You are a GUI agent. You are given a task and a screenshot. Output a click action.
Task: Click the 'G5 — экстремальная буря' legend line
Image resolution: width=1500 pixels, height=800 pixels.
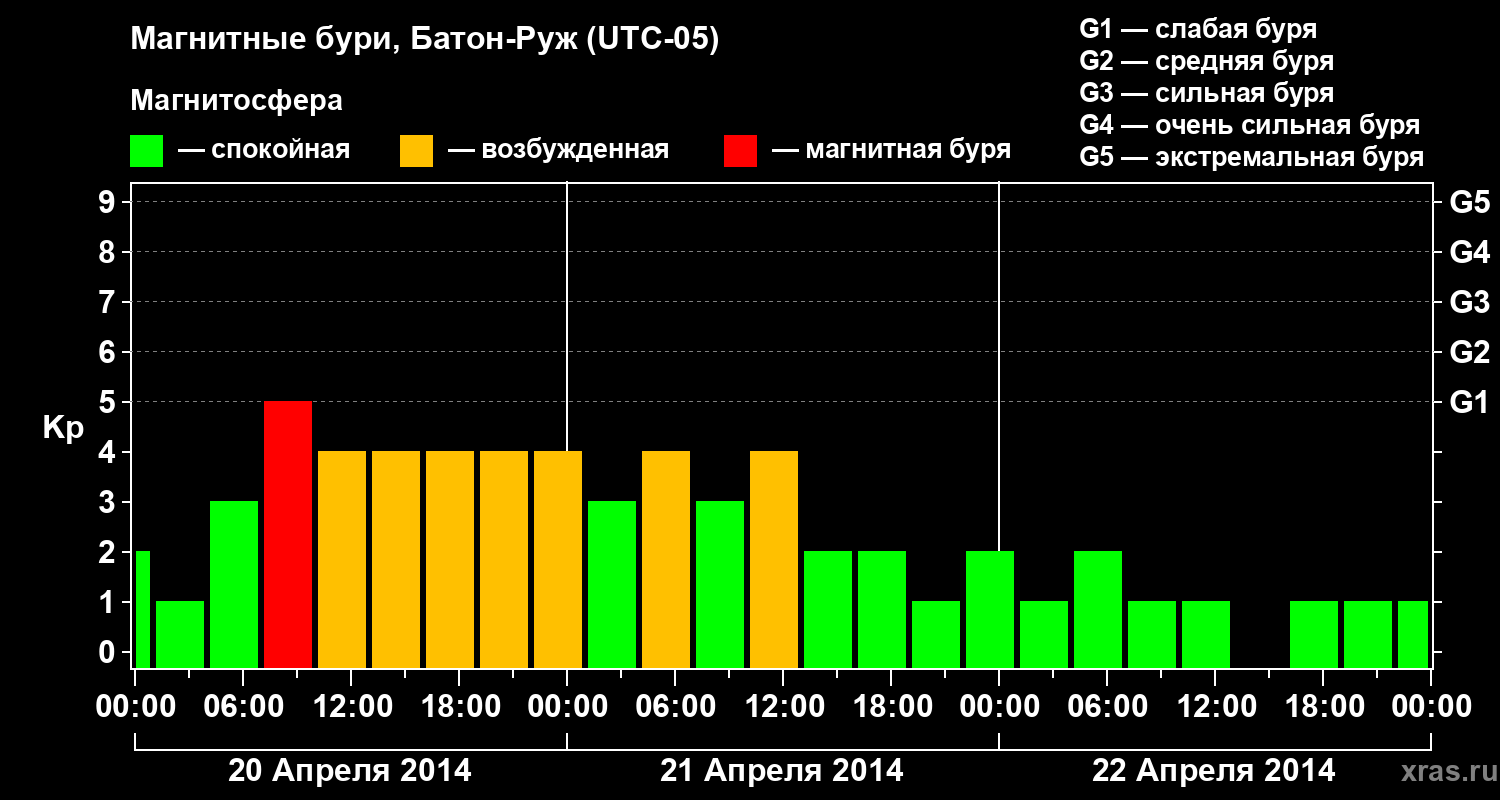[1251, 158]
